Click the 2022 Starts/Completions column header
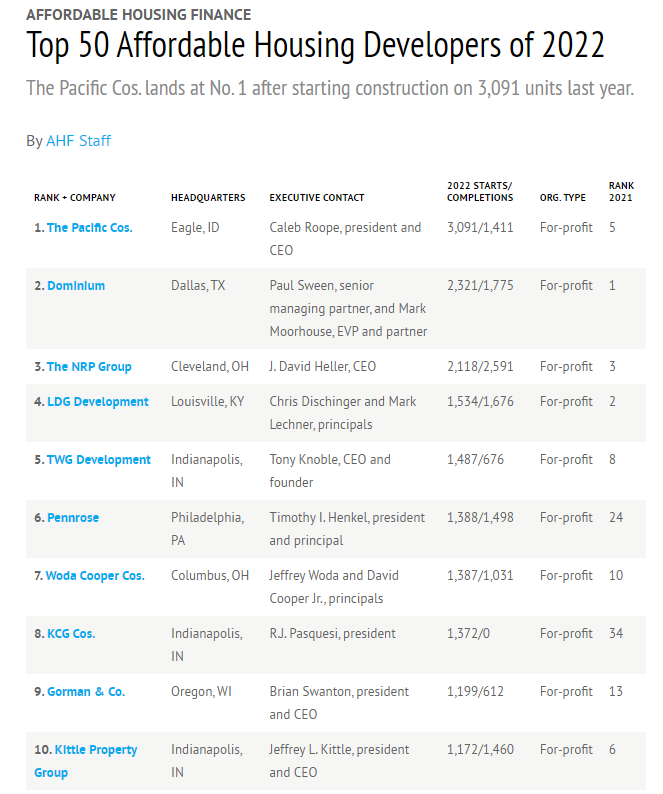 click(x=480, y=191)
